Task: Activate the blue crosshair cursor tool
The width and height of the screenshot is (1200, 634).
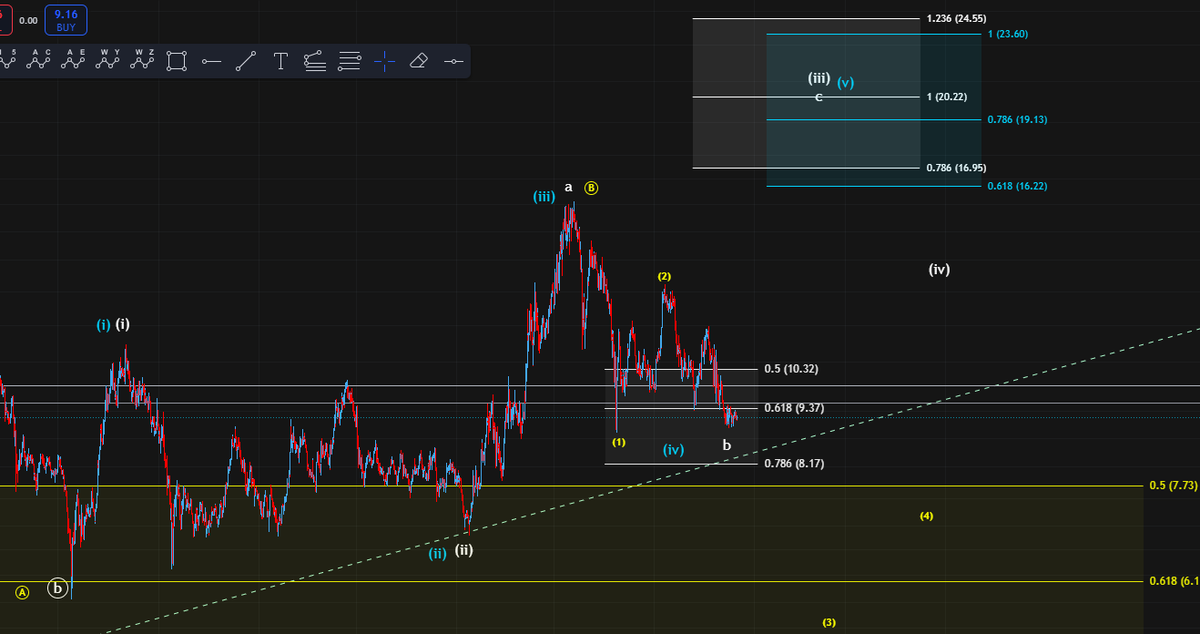Action: tap(384, 62)
